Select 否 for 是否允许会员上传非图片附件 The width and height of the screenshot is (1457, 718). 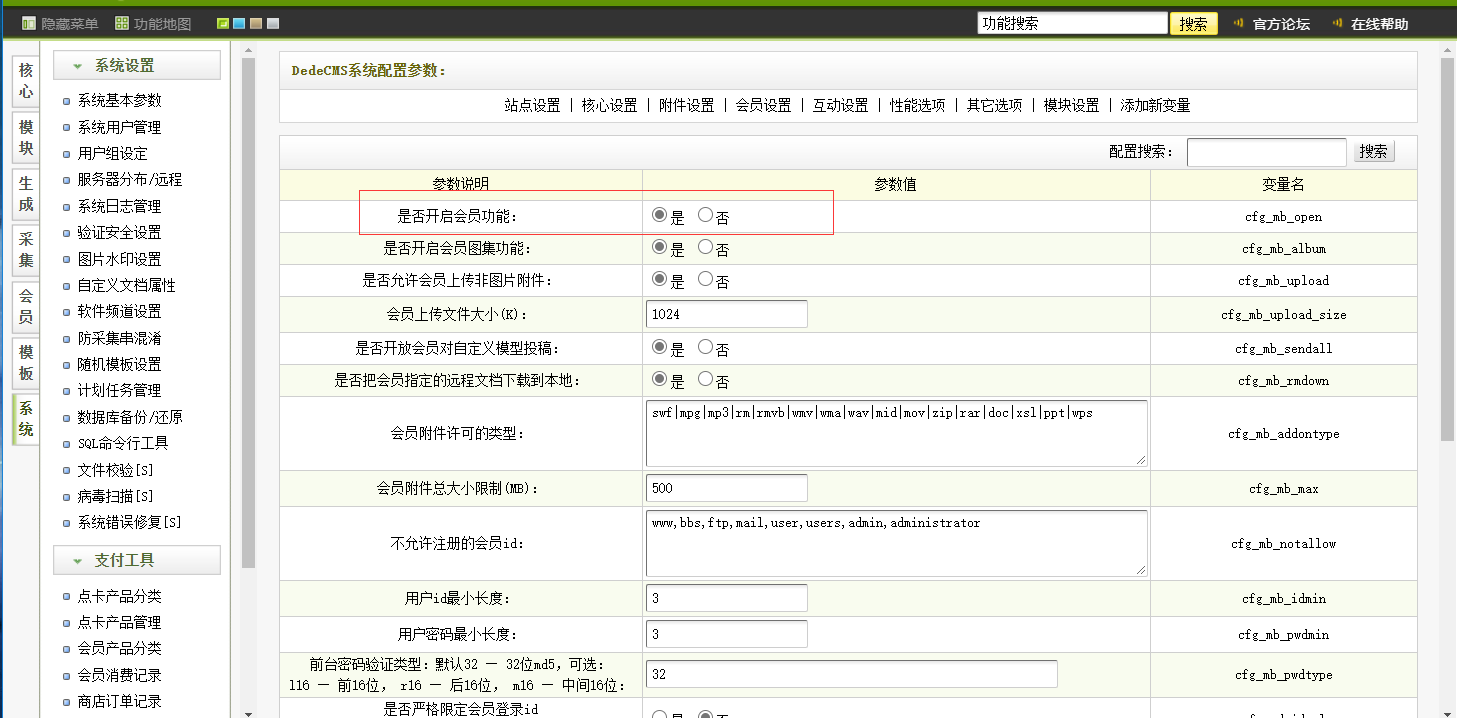pyautogui.click(x=705, y=279)
